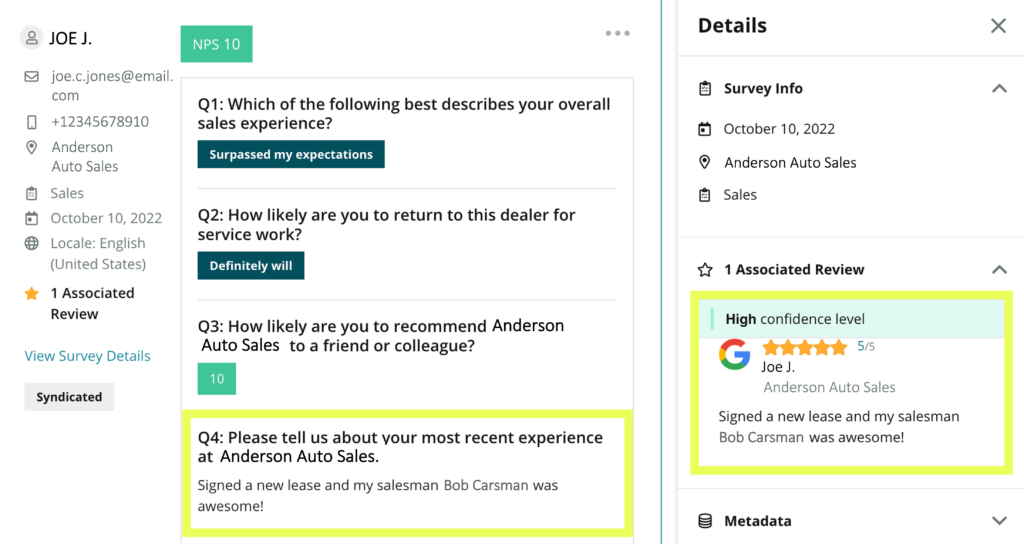Click the globe locale icon
Image resolution: width=1024 pixels, height=544 pixels.
click(x=32, y=243)
